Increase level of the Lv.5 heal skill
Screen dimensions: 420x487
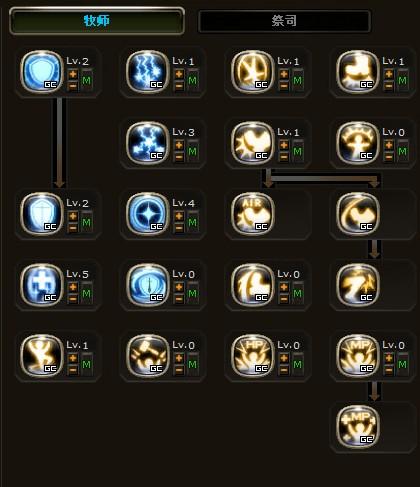[x=73, y=287]
